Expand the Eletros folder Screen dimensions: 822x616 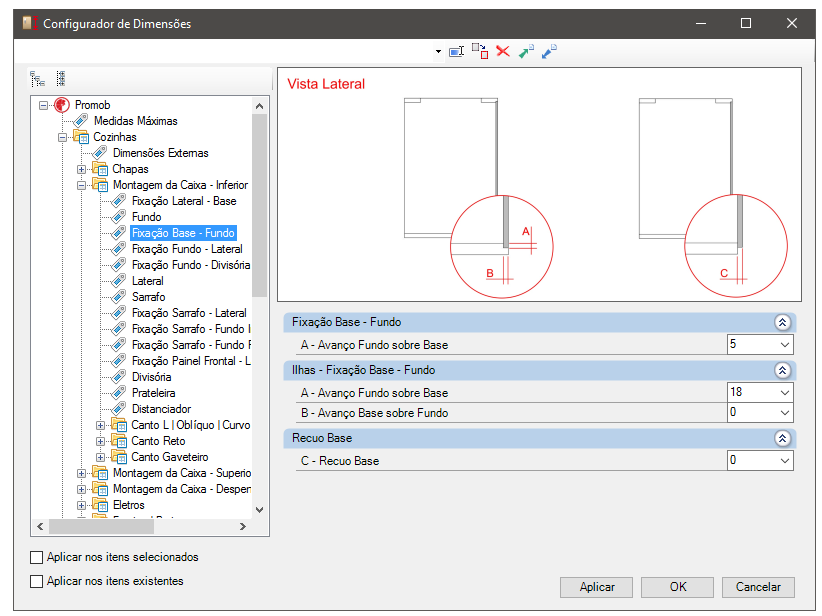click(x=81, y=505)
